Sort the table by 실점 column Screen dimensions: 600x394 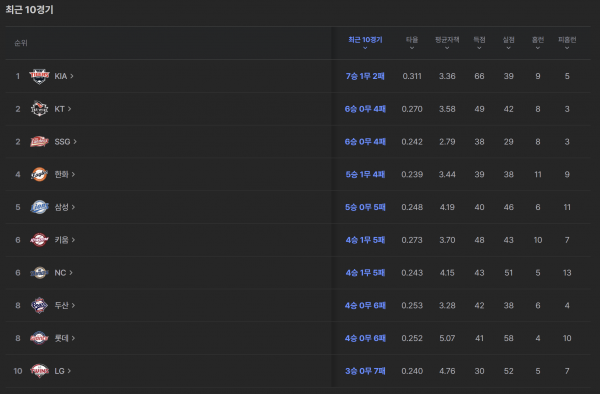click(509, 43)
